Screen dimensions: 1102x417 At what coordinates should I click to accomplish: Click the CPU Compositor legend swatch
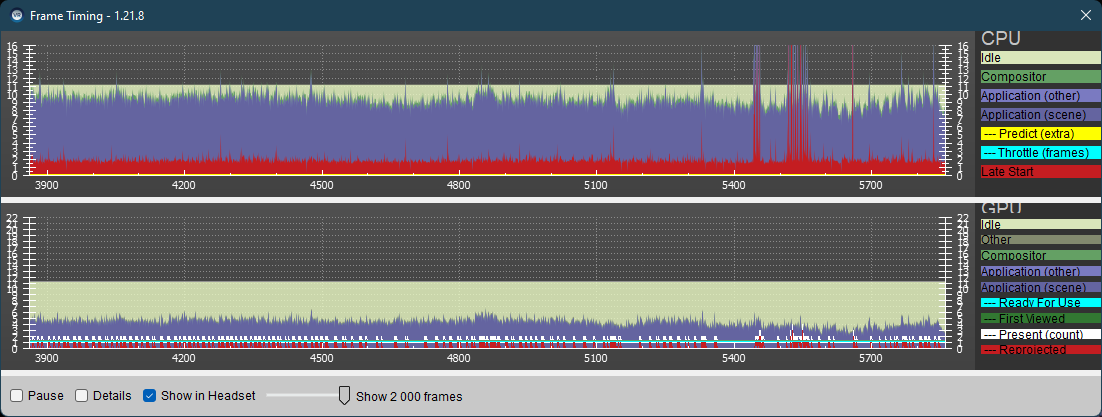[1040, 77]
